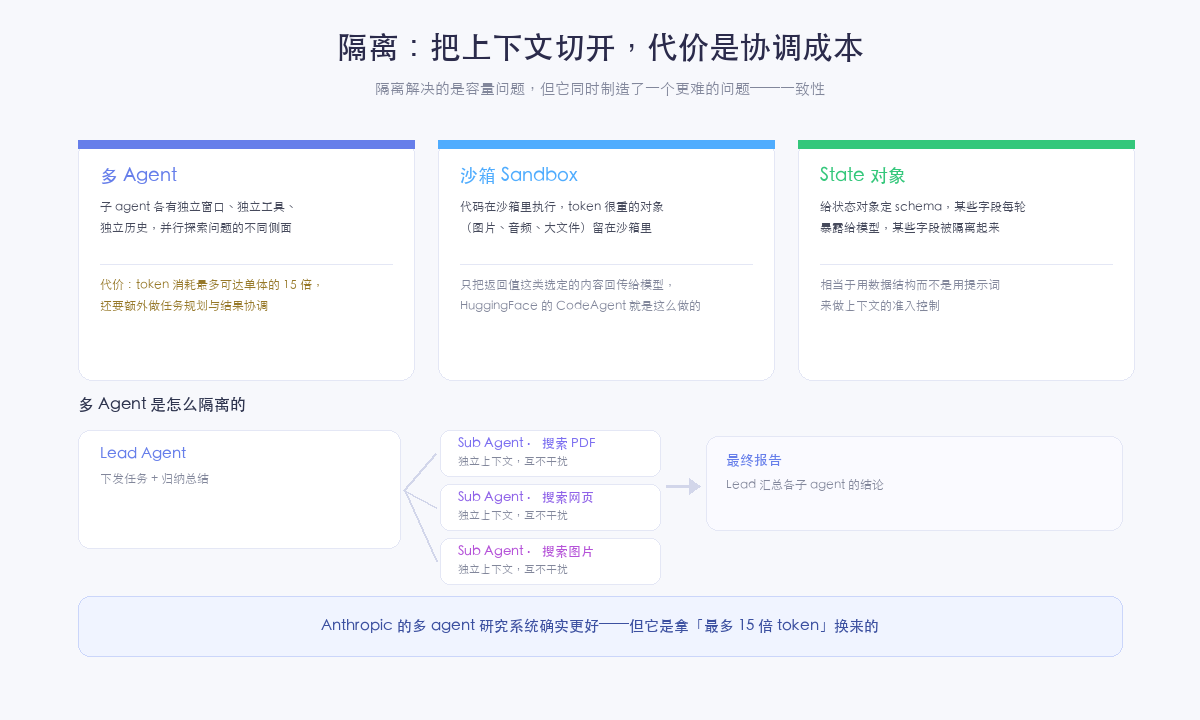Select the 沙箱 Sandbox card heading
This screenshot has height=720, width=1200.
pos(519,175)
